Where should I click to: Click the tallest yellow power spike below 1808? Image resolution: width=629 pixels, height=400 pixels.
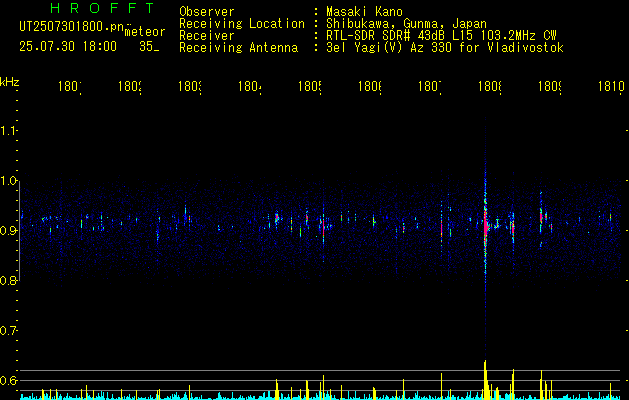pos(485,380)
